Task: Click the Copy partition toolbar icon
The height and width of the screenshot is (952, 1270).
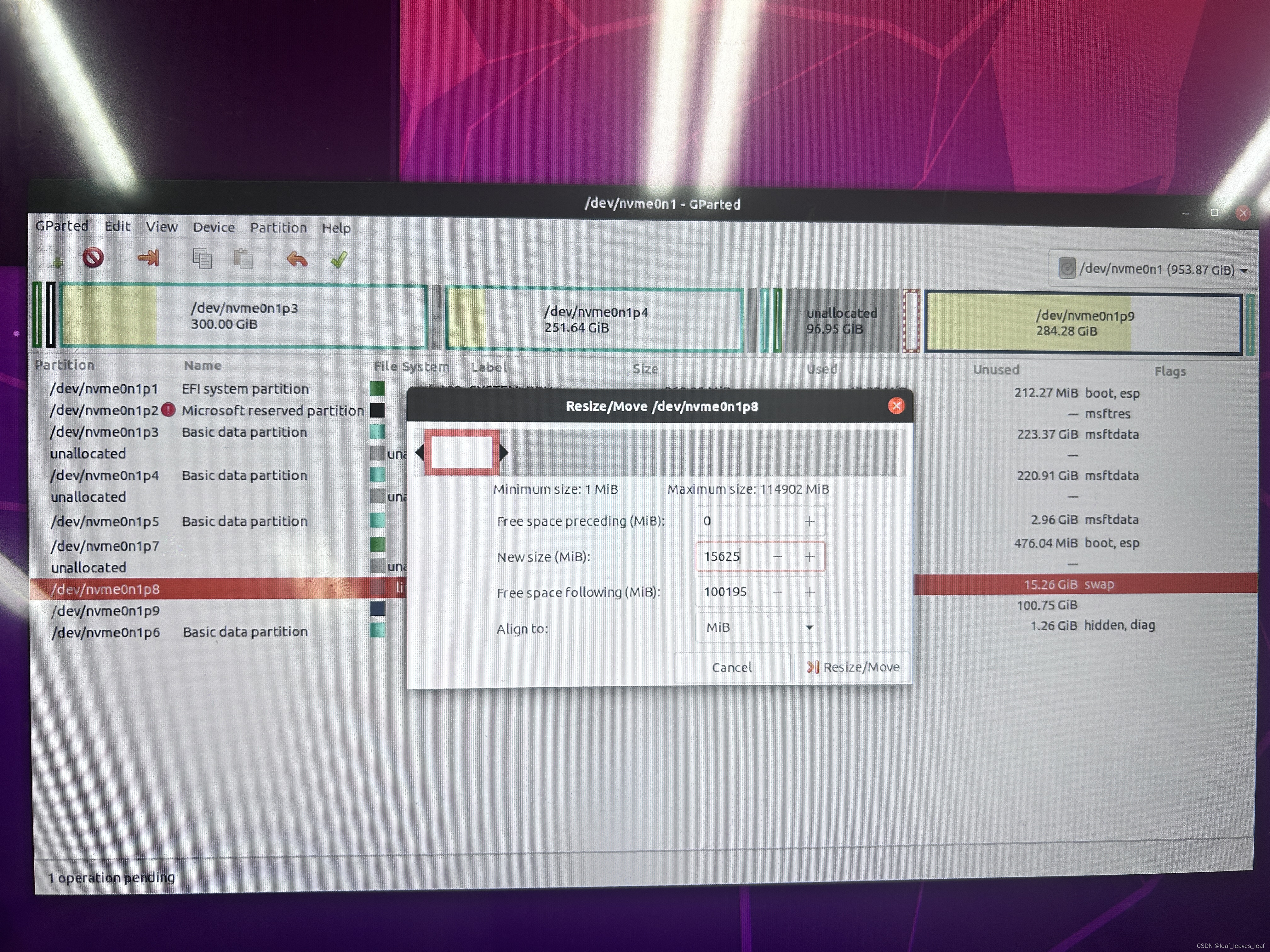Action: point(202,259)
